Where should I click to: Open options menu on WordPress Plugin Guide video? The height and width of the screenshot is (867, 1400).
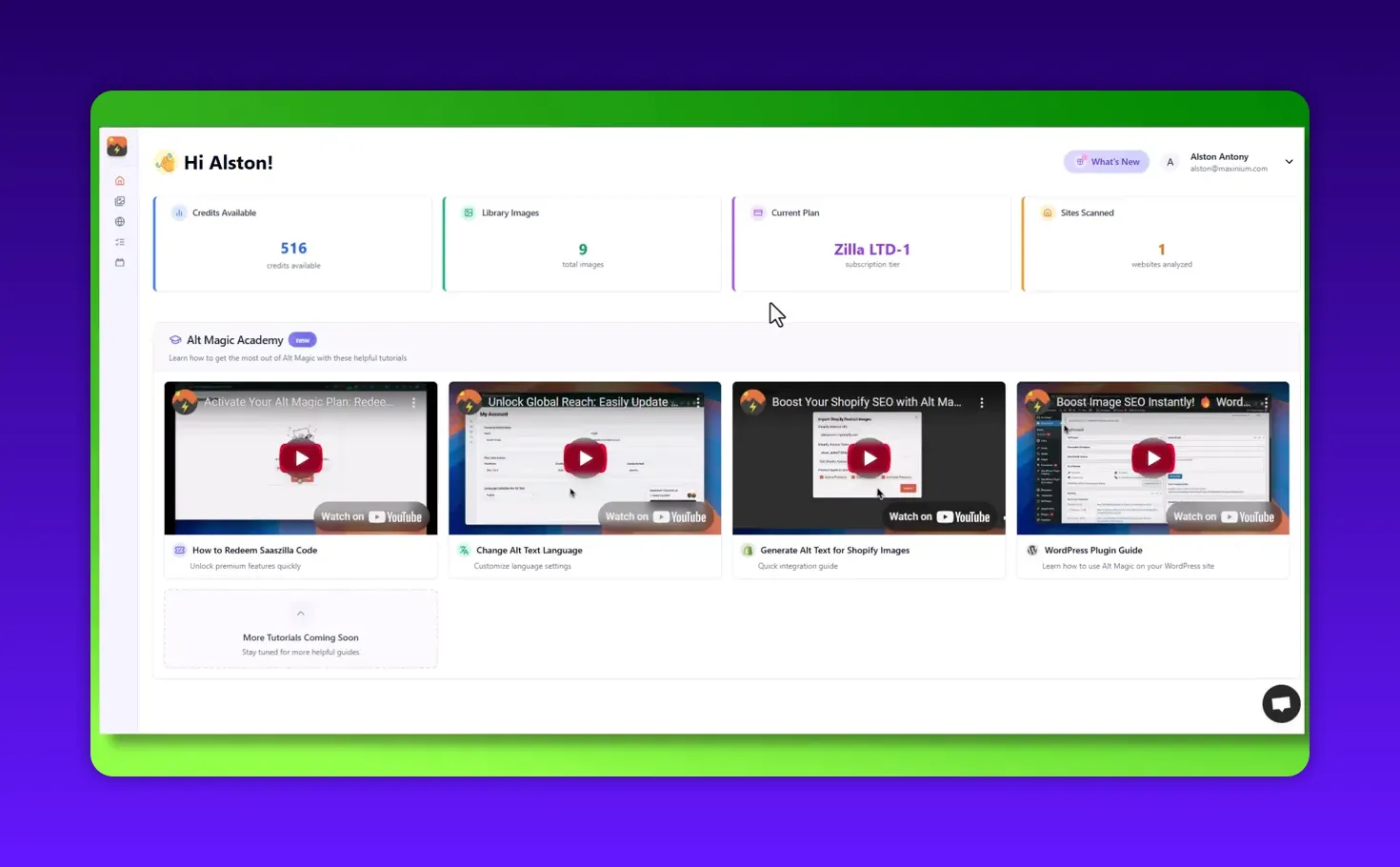(1266, 402)
